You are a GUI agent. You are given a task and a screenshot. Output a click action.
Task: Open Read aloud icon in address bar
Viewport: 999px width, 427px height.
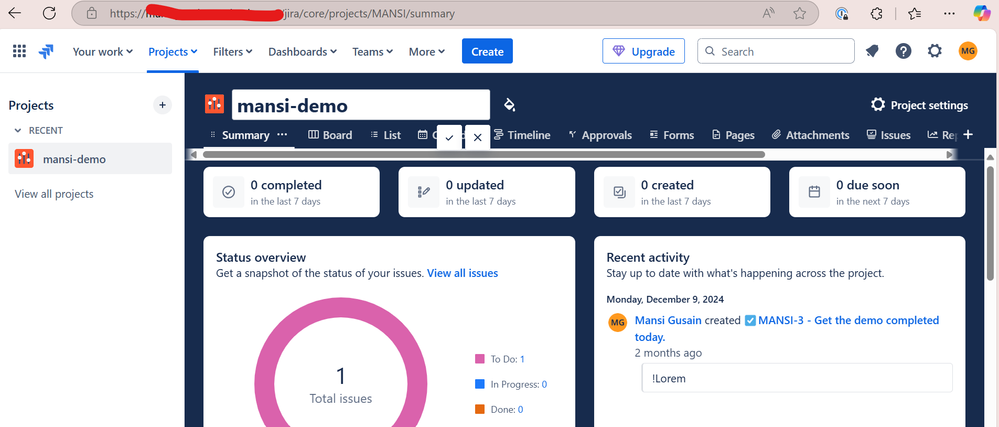pos(768,13)
